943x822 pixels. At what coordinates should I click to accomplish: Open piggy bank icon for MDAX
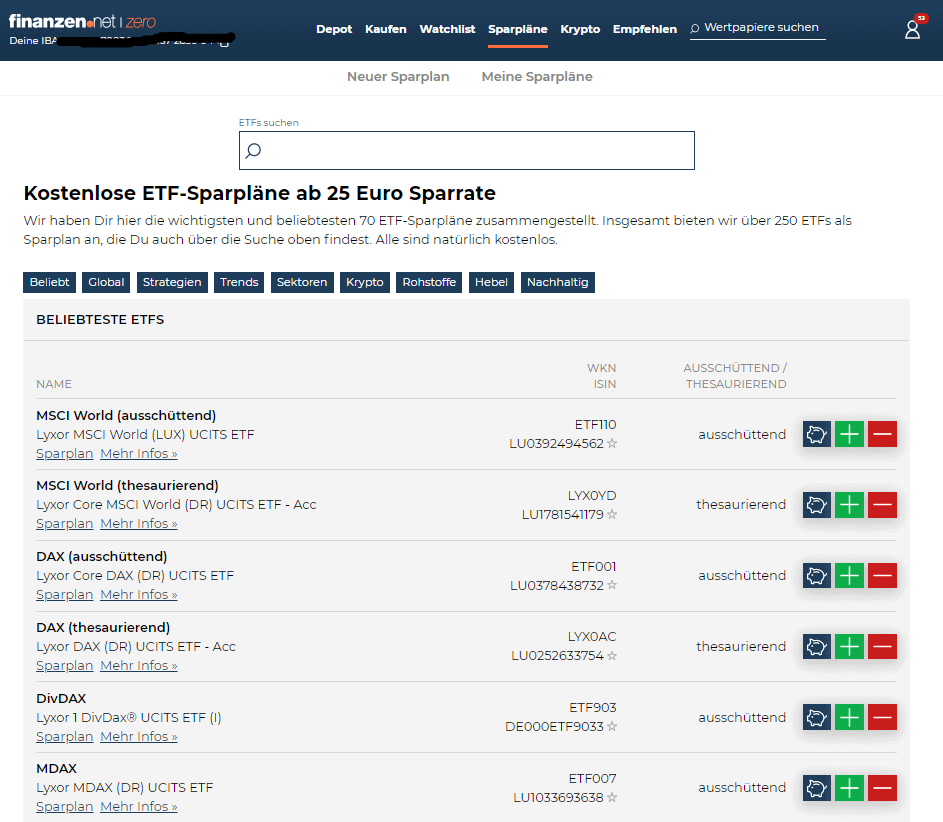pyautogui.click(x=817, y=788)
